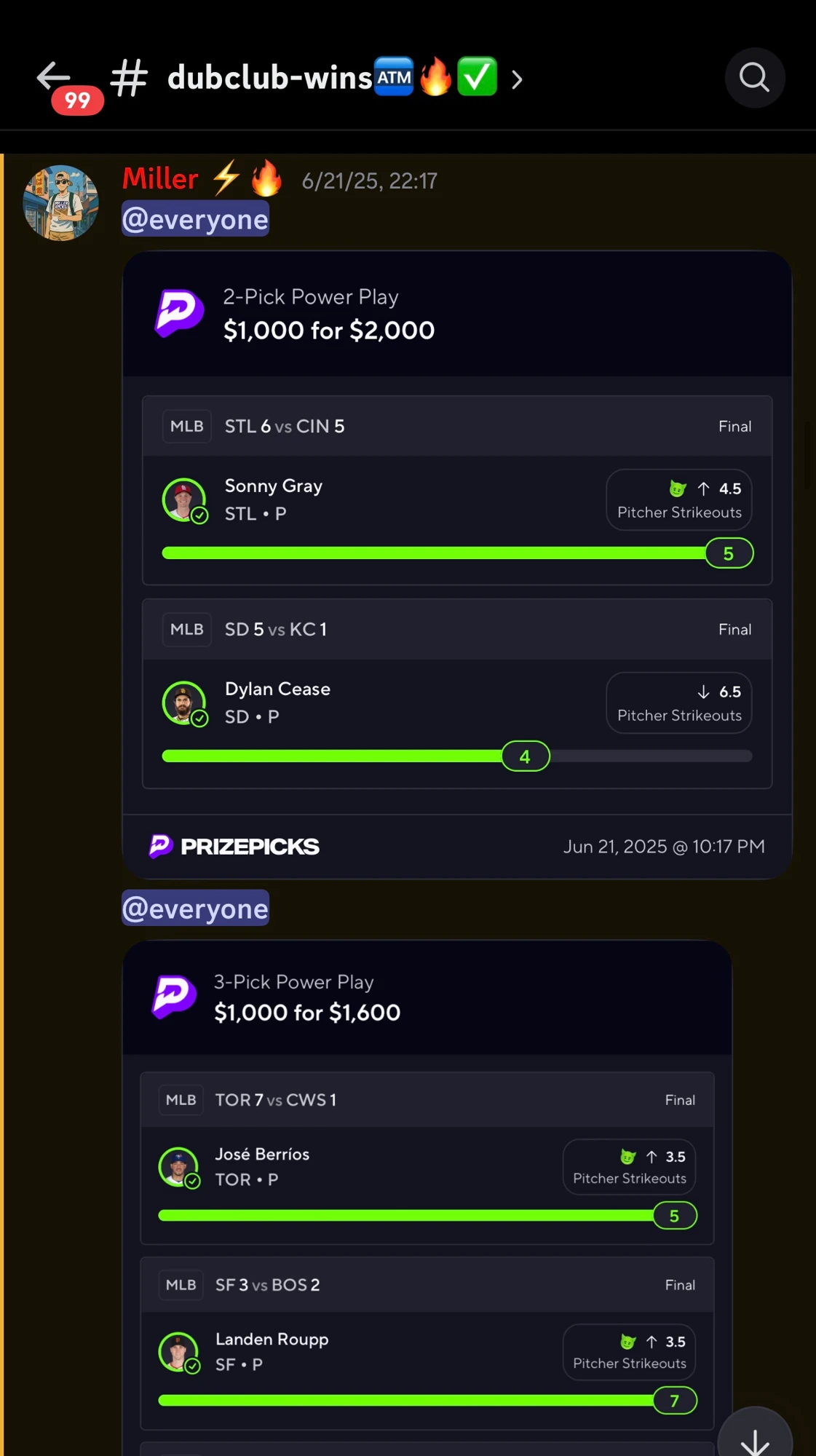Tap the dubclub-wins channel title
This screenshot has width=816, height=1456.
270,78
